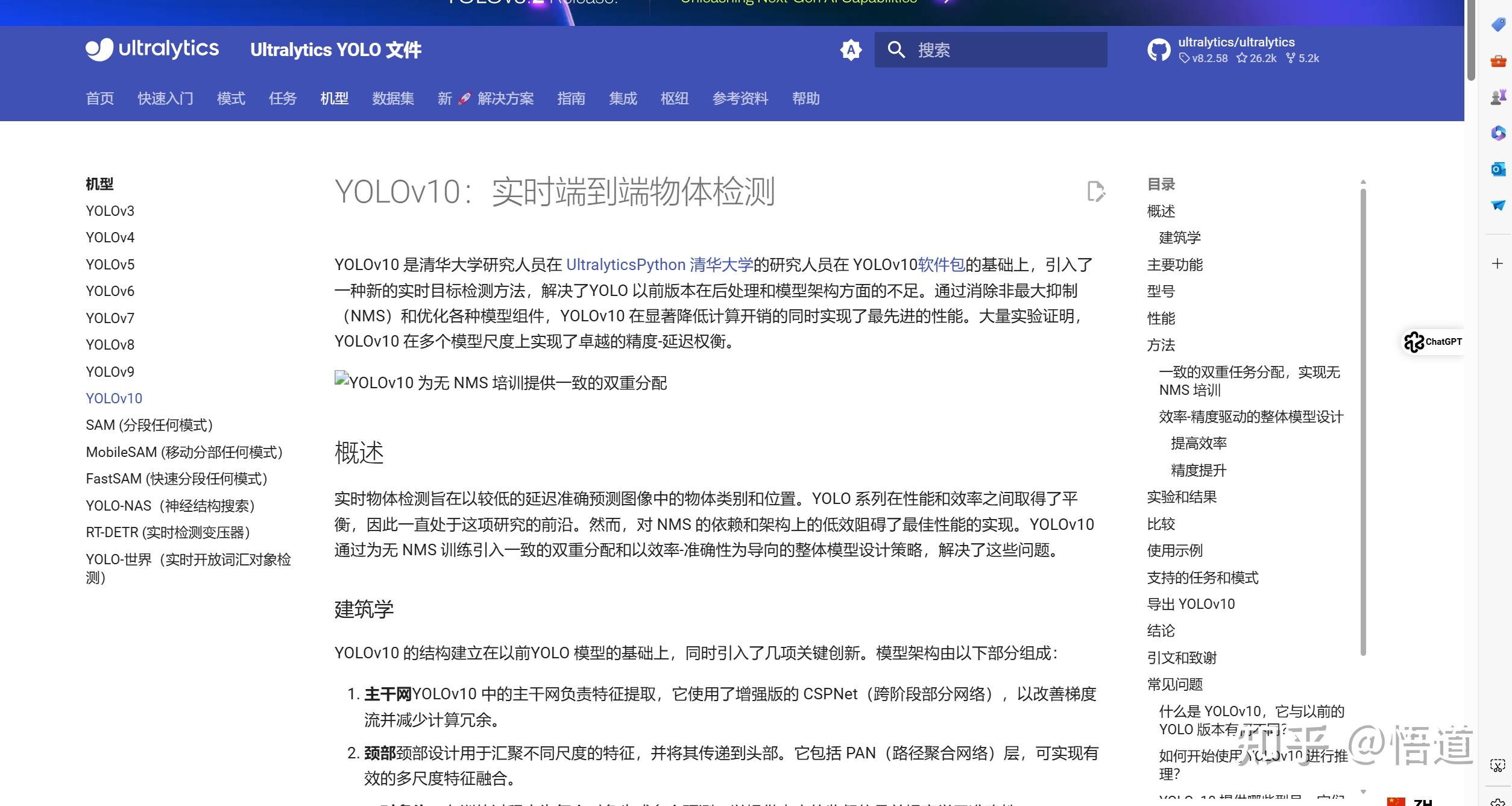This screenshot has height=806, width=1512.
Task: Expand the 常见问题 section in the contents
Action: point(1174,684)
